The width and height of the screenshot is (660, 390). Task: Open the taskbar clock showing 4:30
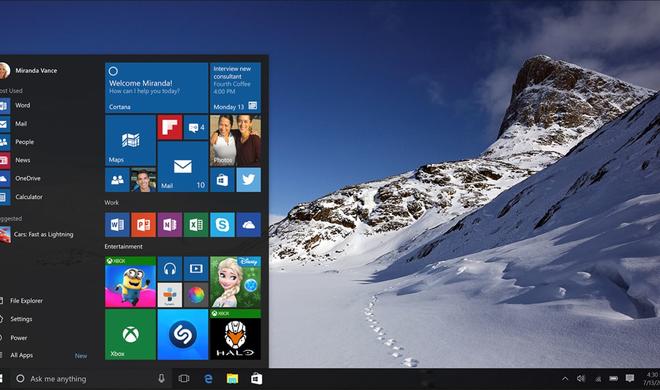(651, 379)
